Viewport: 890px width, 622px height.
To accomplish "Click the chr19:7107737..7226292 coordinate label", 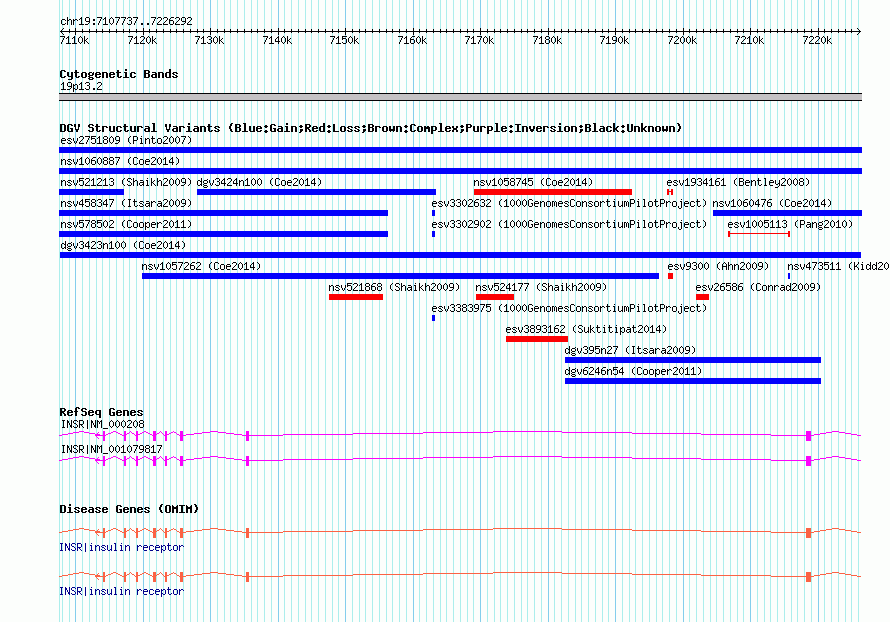I will (x=126, y=21).
